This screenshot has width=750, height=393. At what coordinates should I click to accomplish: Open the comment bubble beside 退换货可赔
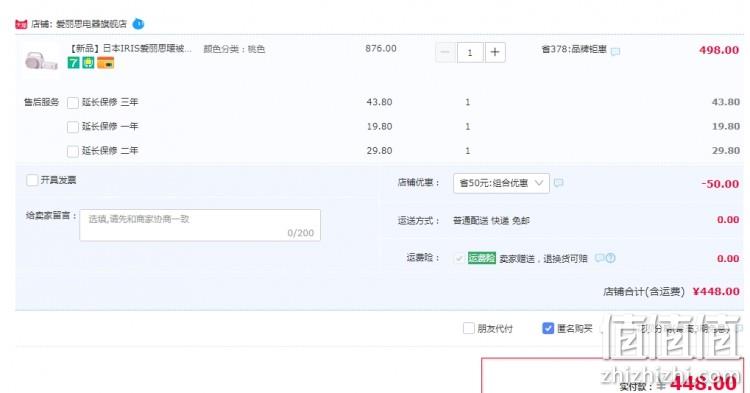[599, 258]
